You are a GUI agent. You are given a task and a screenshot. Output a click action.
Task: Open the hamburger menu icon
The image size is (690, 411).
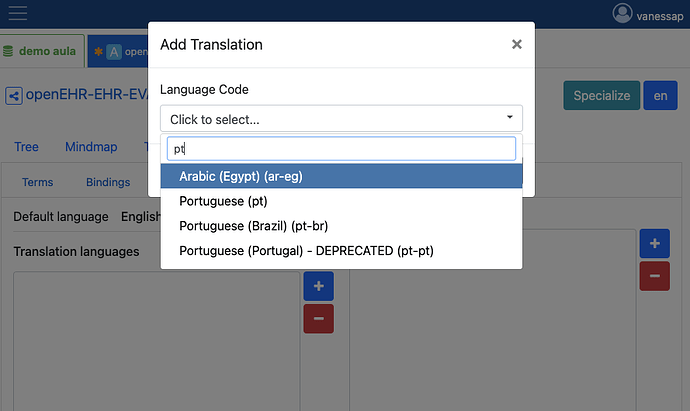click(18, 13)
